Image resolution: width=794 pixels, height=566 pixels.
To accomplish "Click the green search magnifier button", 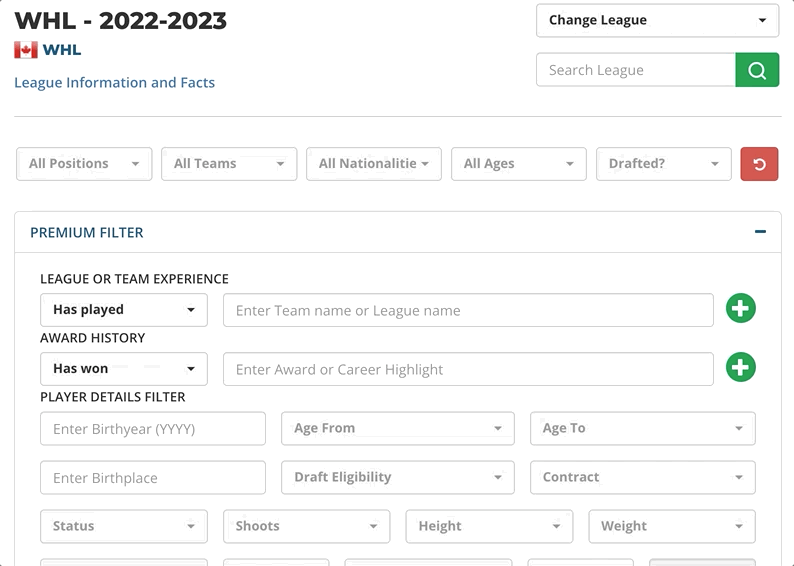I will (x=757, y=70).
